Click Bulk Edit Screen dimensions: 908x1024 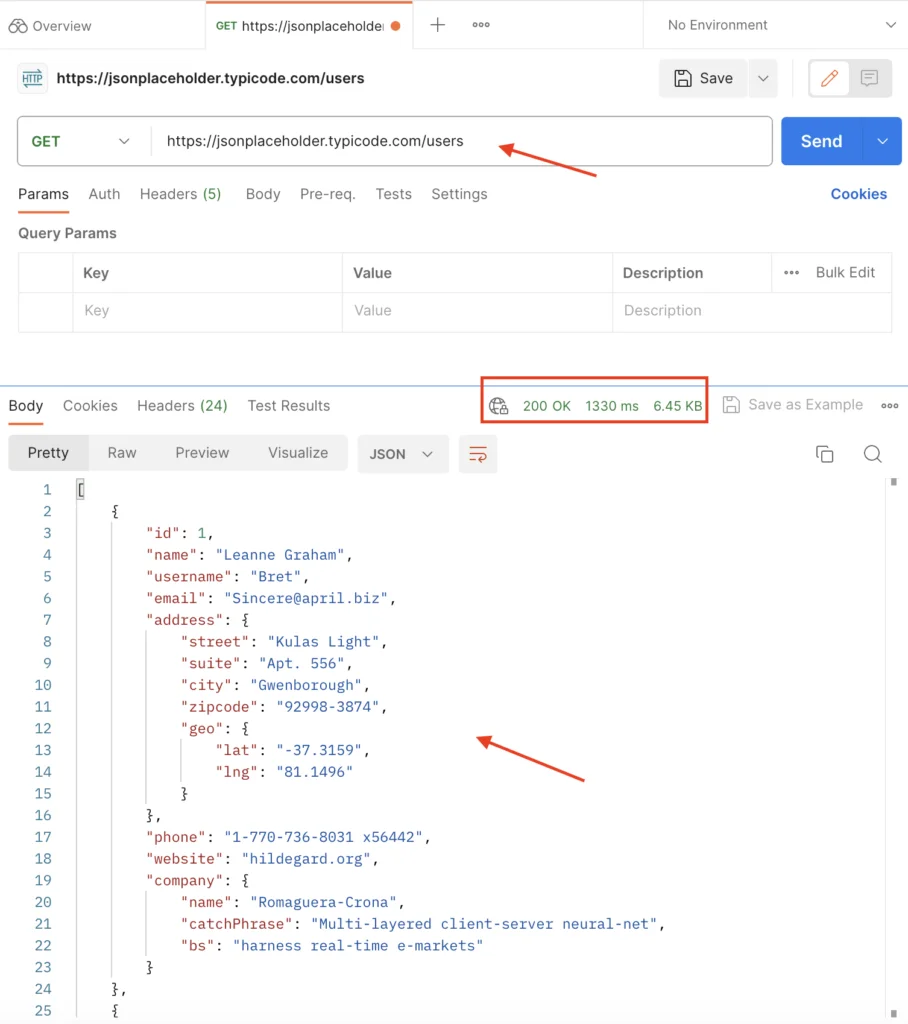845,273
